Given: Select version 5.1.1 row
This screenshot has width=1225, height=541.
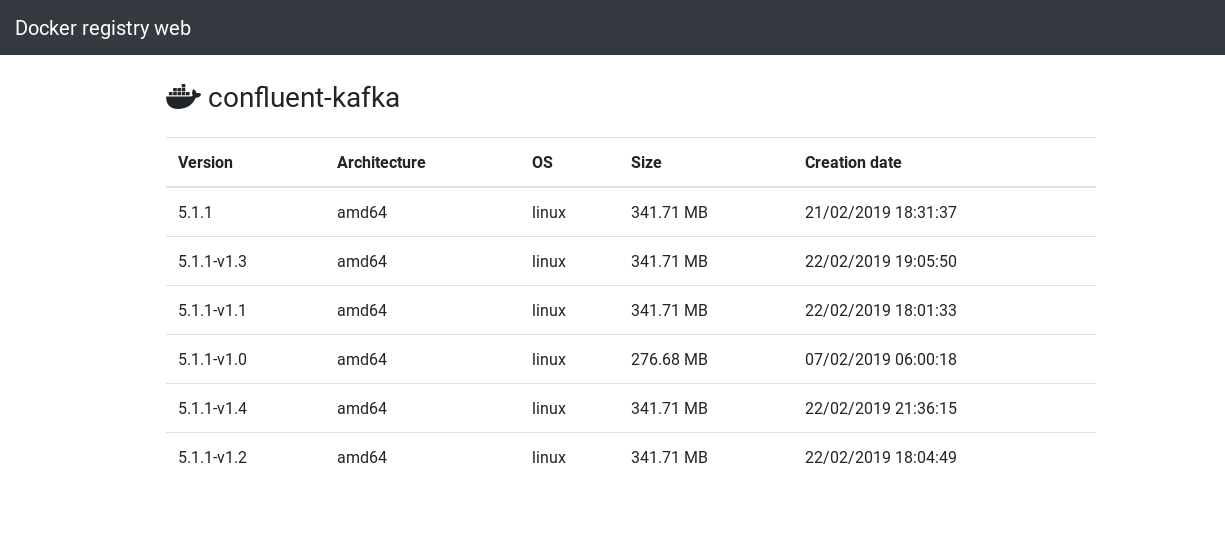Looking at the screenshot, I should [195, 212].
